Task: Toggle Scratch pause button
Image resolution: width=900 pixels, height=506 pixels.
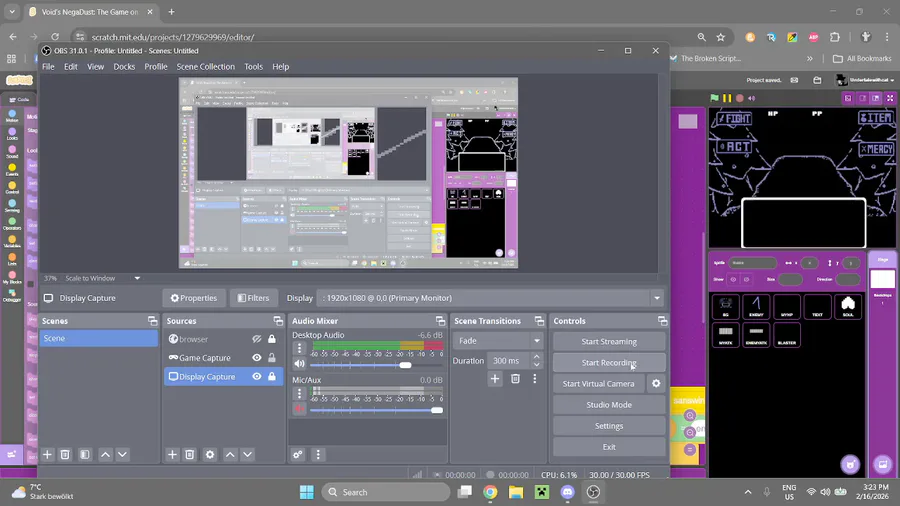Action: pos(727,98)
